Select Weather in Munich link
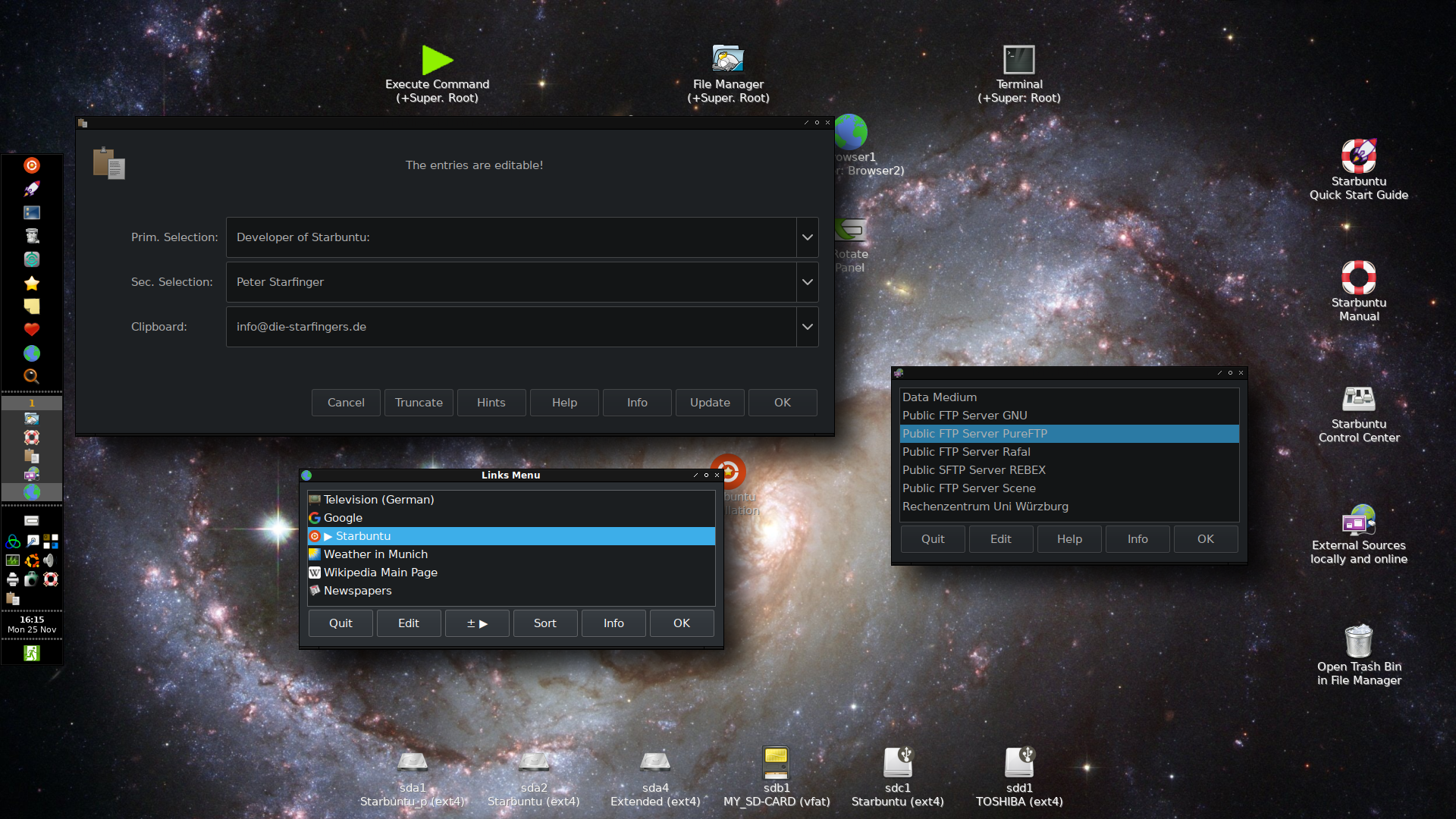This screenshot has height=819, width=1456. 511,554
